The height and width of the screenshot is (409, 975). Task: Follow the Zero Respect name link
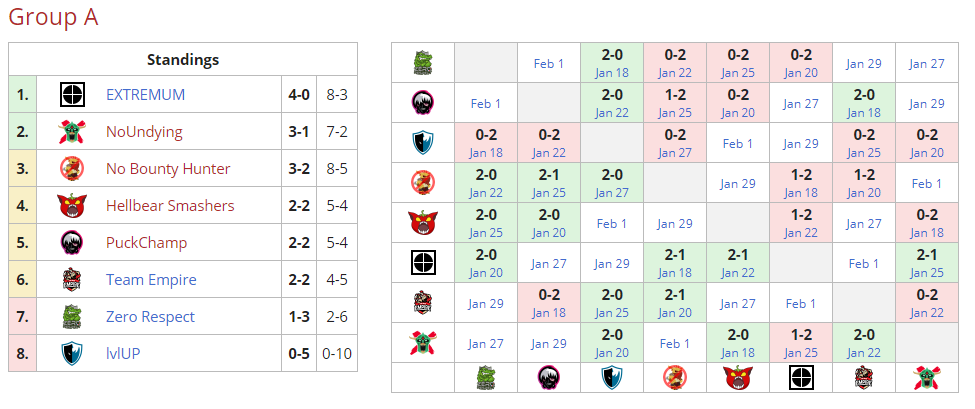[151, 317]
